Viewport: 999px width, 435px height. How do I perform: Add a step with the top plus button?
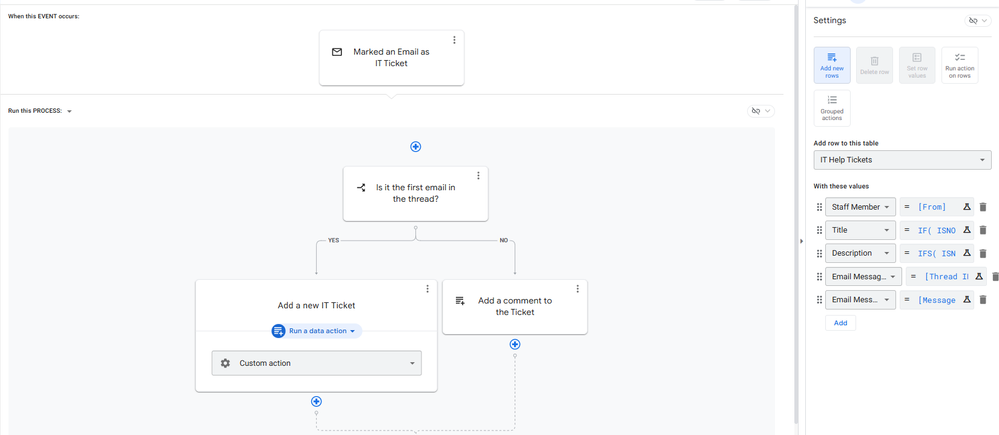pos(415,146)
